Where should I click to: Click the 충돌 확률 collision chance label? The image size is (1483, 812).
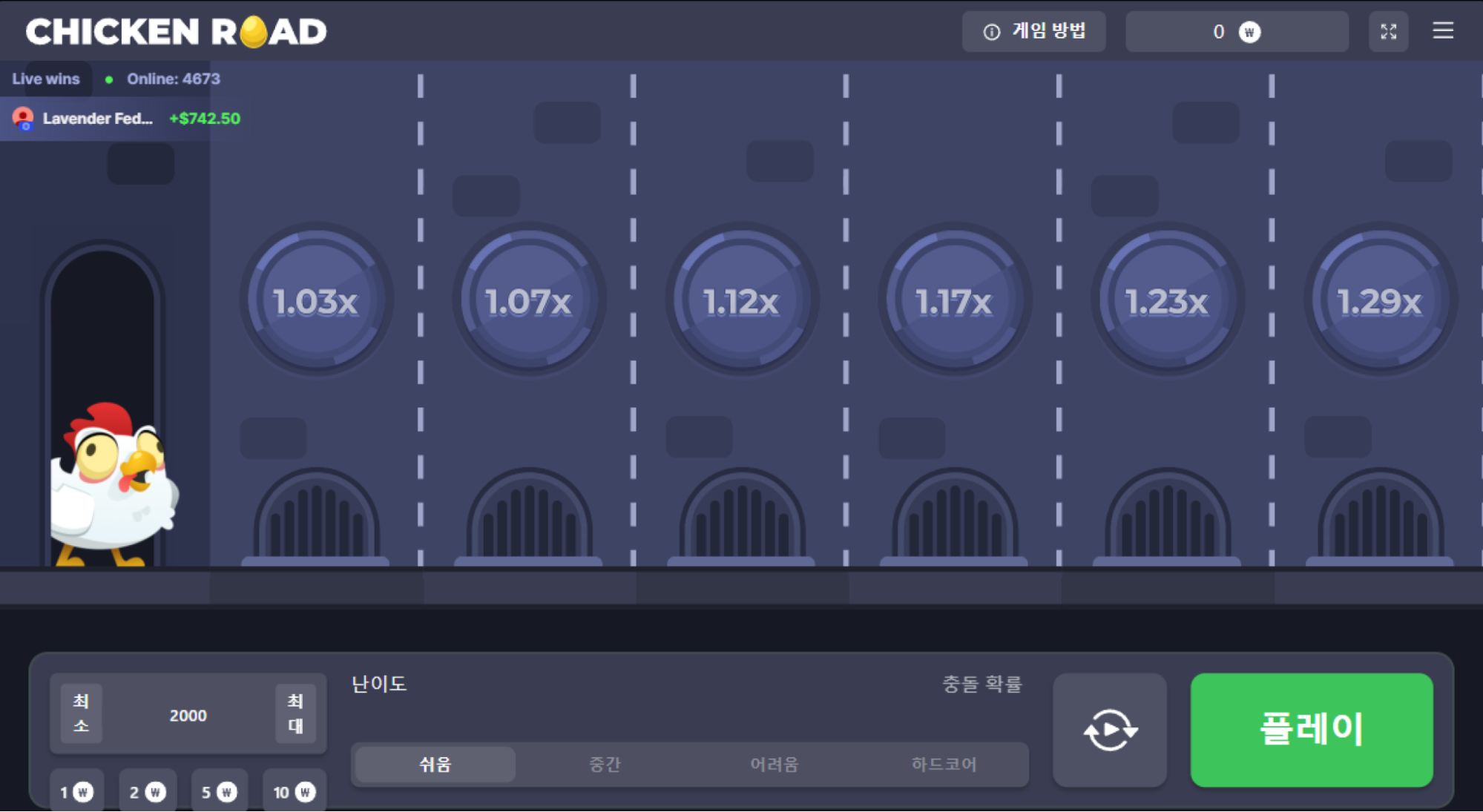tap(982, 684)
